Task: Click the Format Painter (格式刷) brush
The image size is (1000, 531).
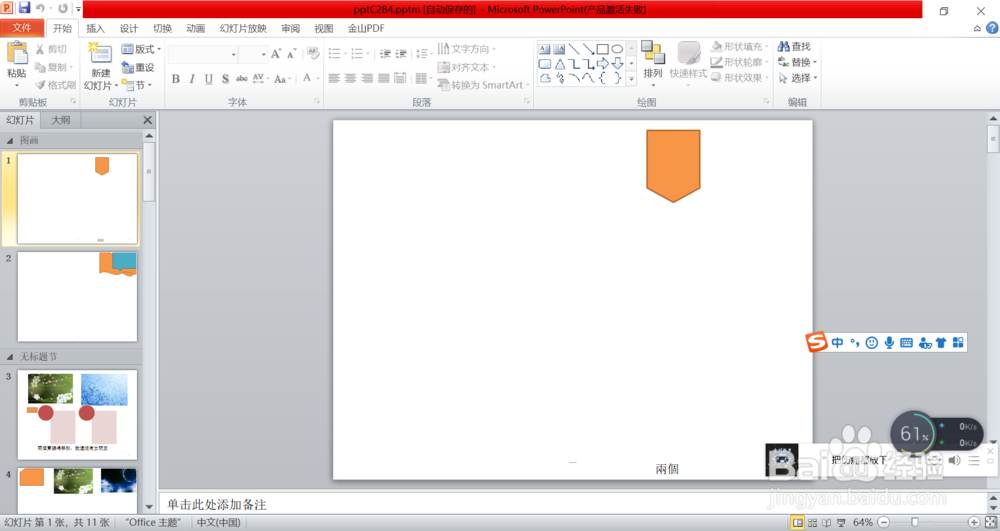Action: point(55,85)
